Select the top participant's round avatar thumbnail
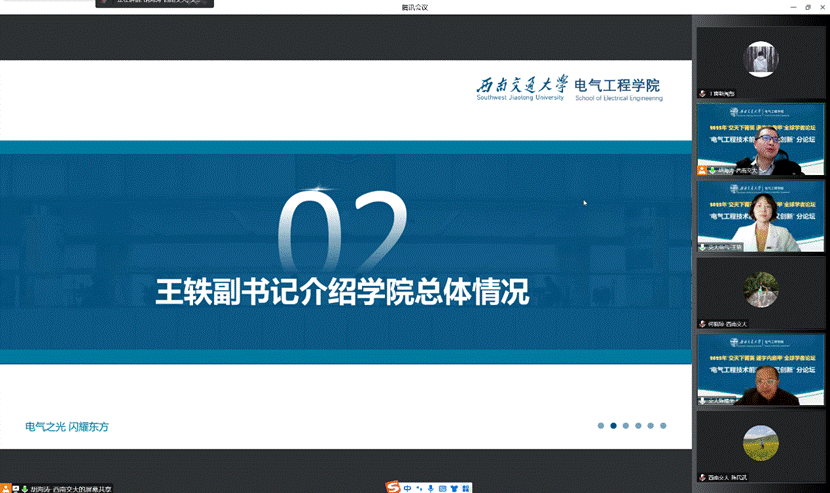This screenshot has height=493, width=830. [x=761, y=58]
